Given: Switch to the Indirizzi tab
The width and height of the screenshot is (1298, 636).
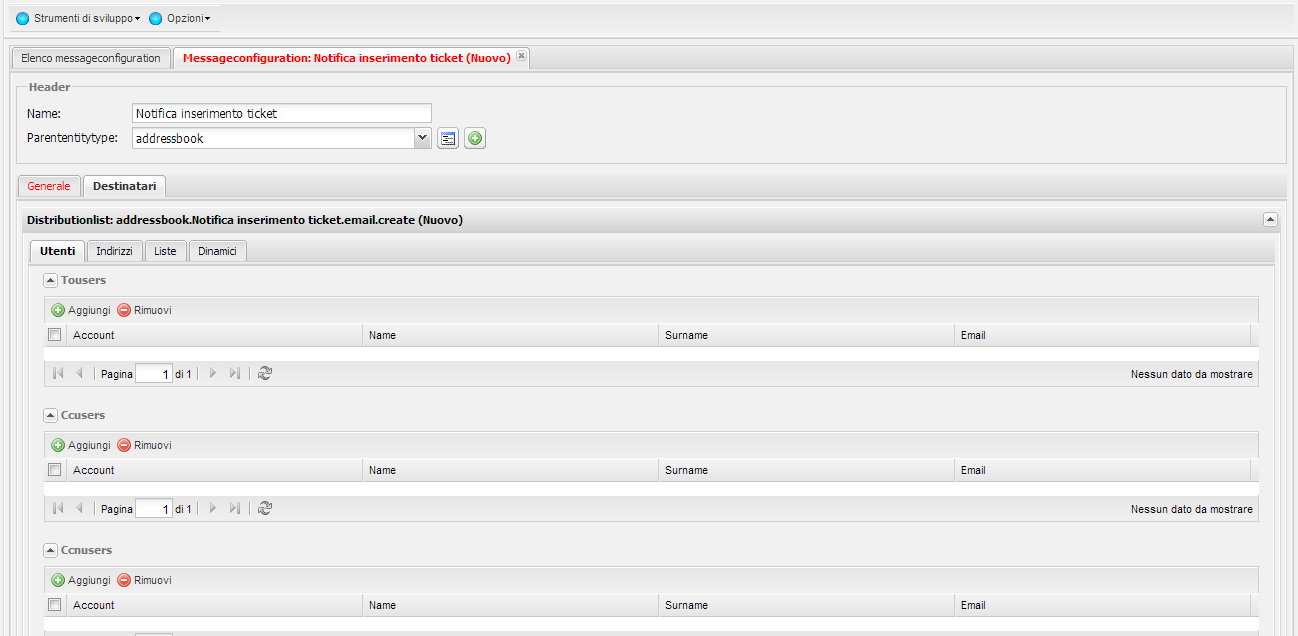Looking at the screenshot, I should [114, 251].
